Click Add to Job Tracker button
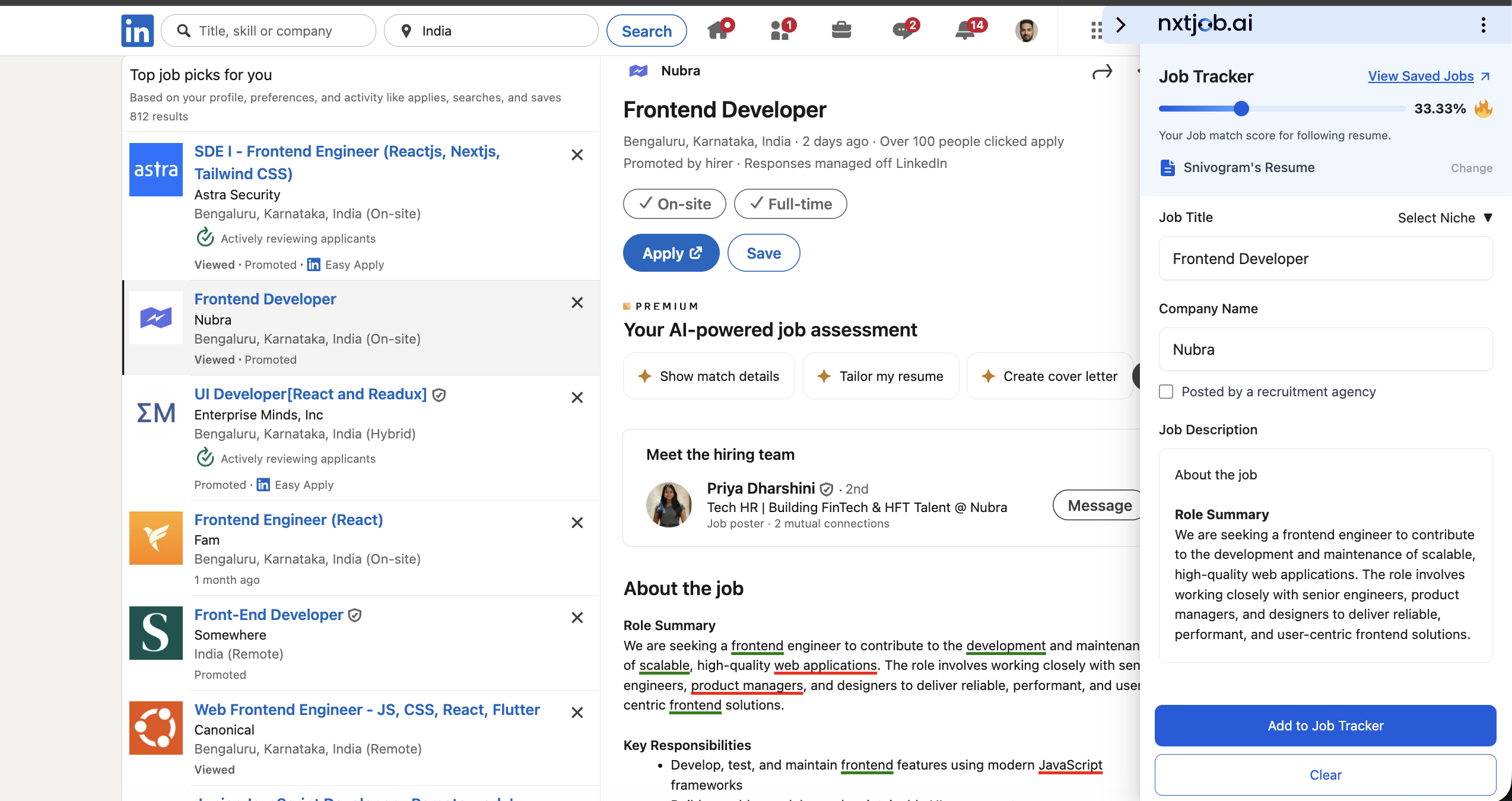The image size is (1512, 801). pyautogui.click(x=1325, y=725)
